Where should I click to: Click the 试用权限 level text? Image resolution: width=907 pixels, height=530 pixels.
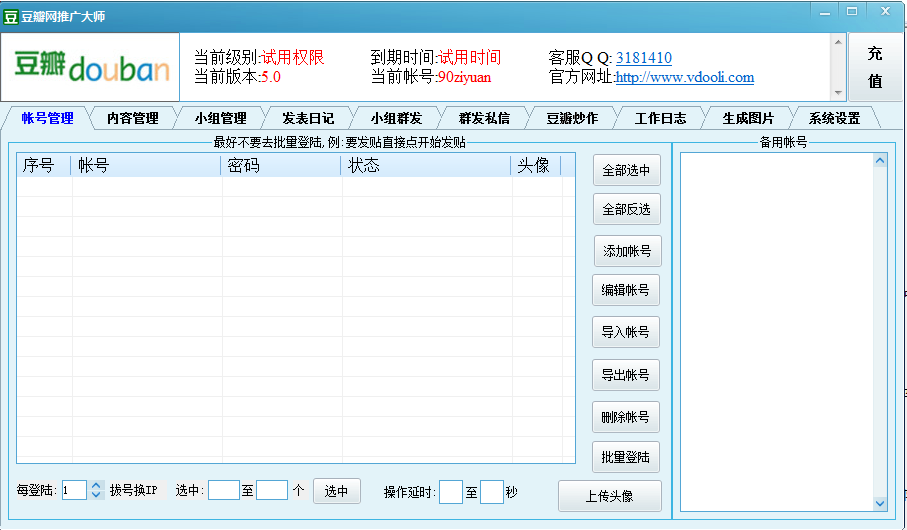[293, 57]
